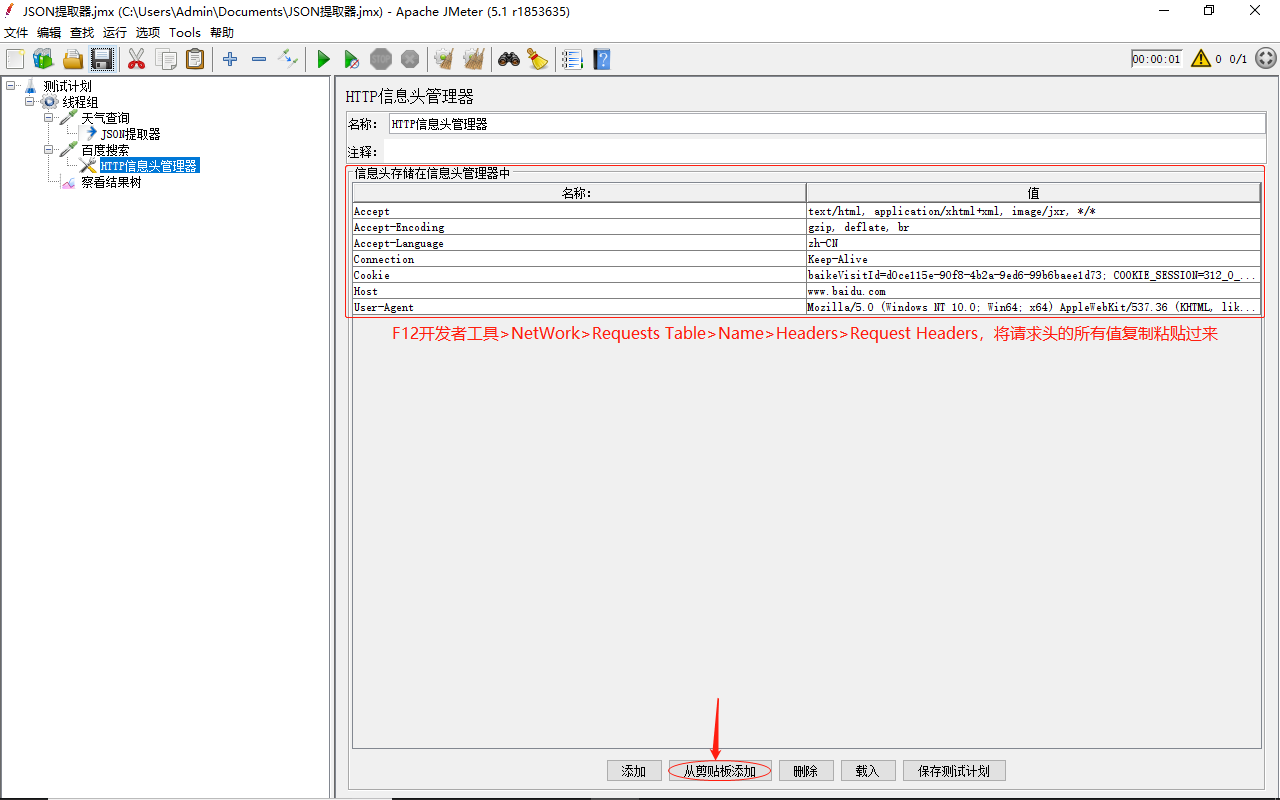1280x800 pixels.
Task: Click the 名称 column header
Action: tap(579, 193)
